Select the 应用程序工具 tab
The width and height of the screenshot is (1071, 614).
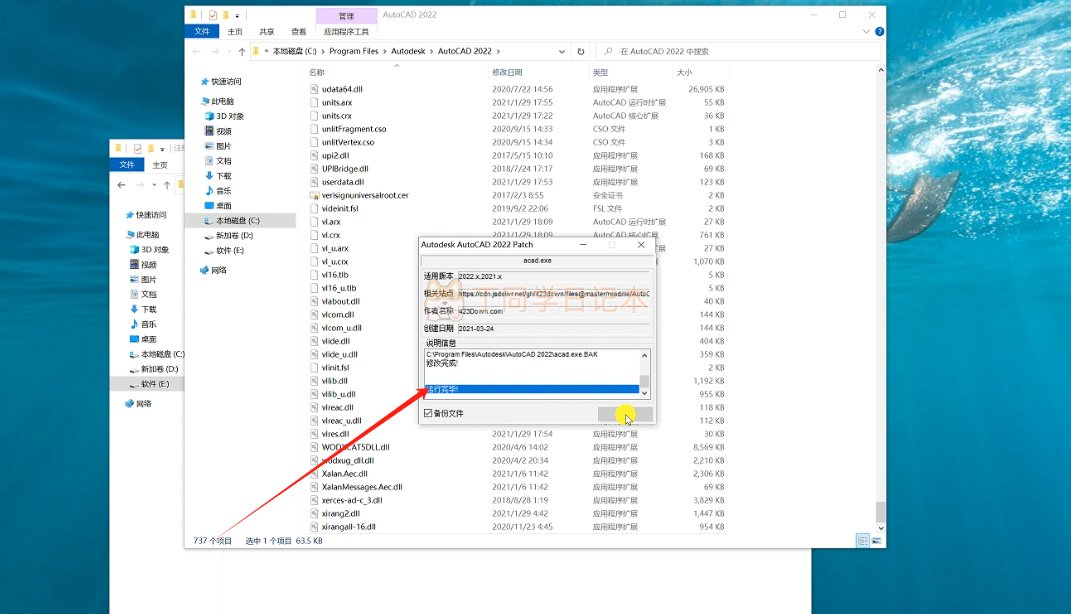[346, 31]
